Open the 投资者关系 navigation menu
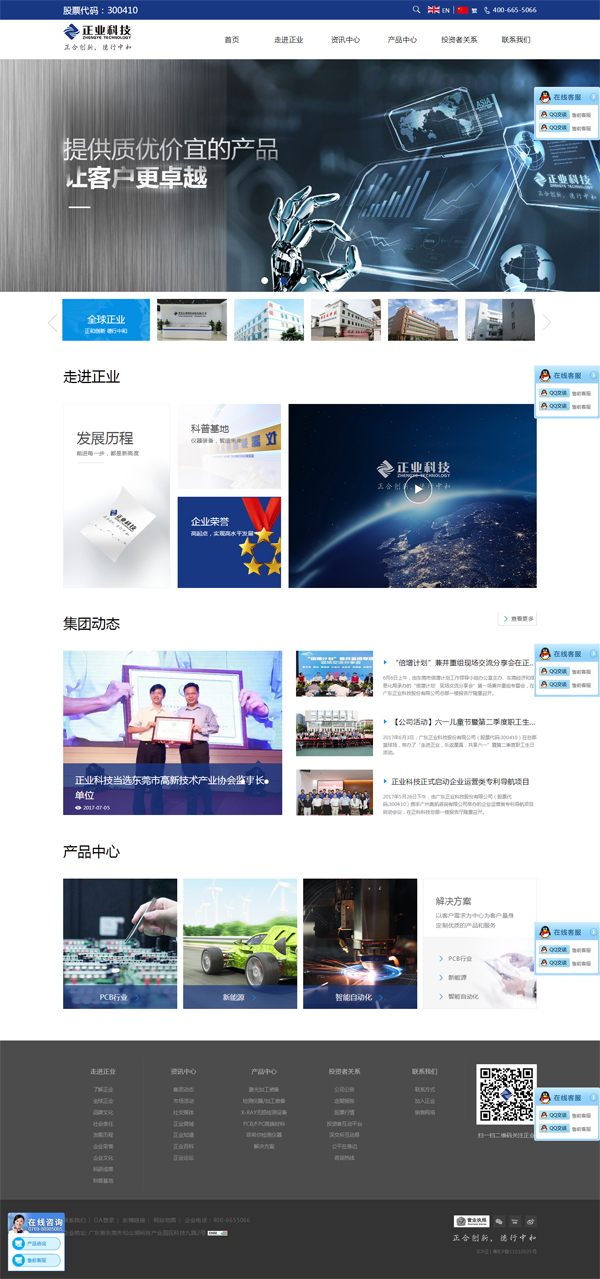The height and width of the screenshot is (1279, 600). click(459, 40)
